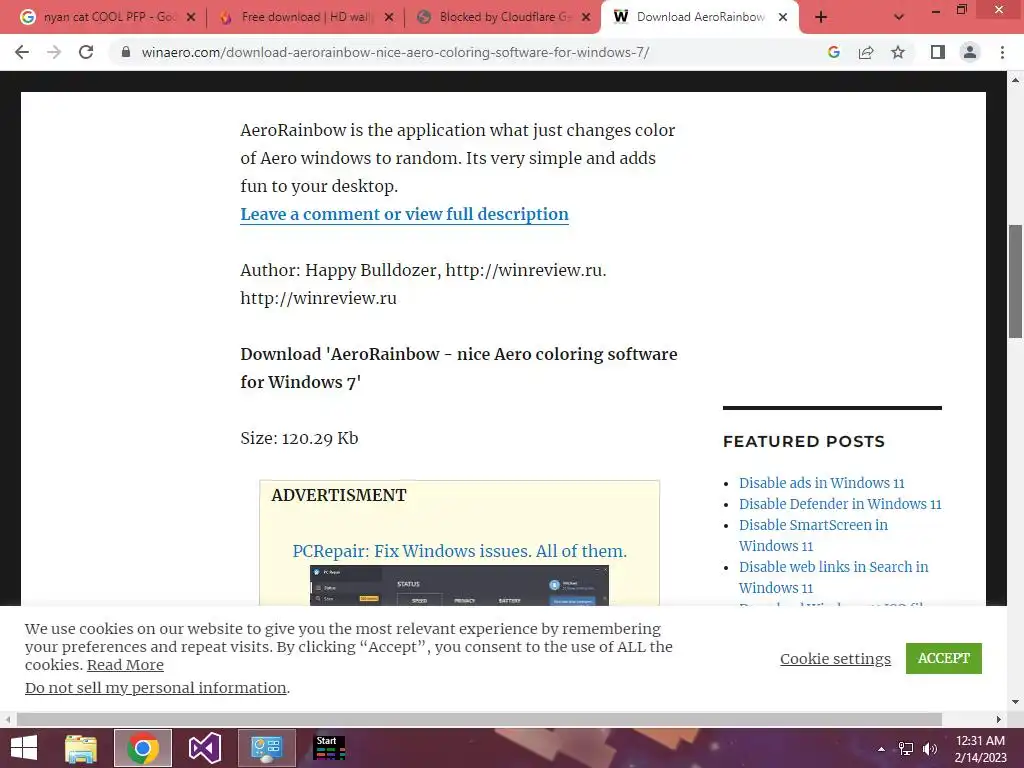Open Cookie settings
Viewport: 1024px width, 768px height.
[835, 658]
